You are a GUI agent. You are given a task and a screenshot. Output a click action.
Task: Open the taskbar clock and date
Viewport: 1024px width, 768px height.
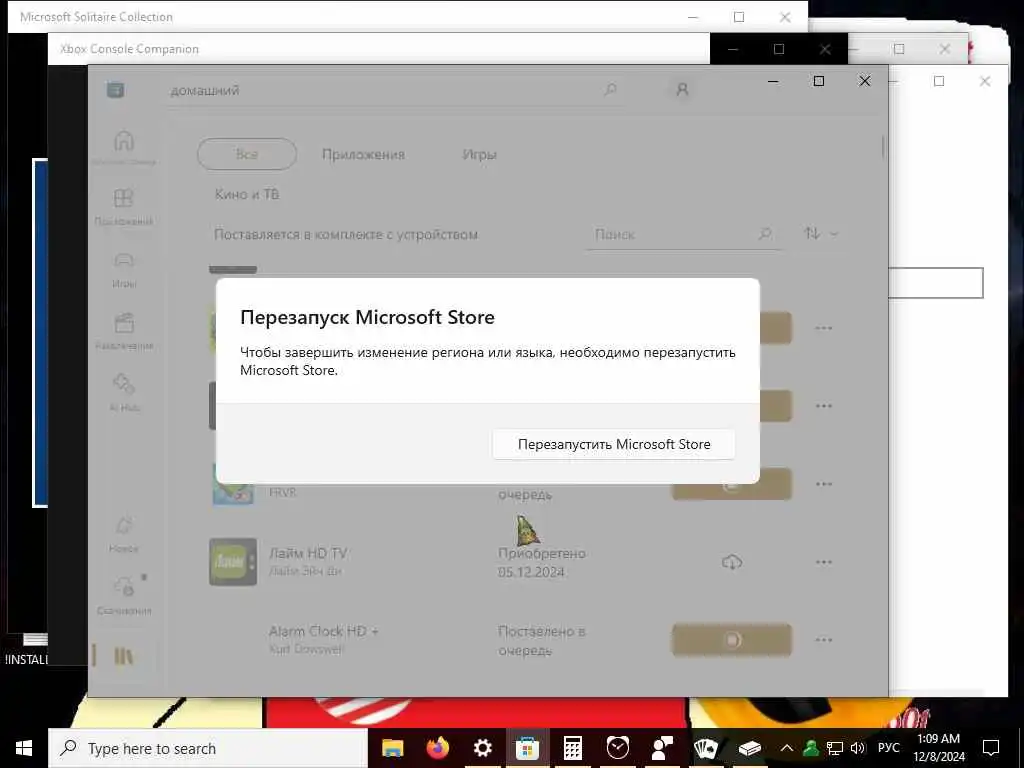click(x=939, y=748)
